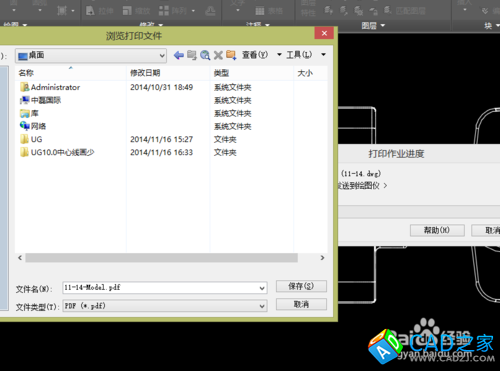Select the UG folder icon
The height and width of the screenshot is (371, 500).
[x=24, y=139]
